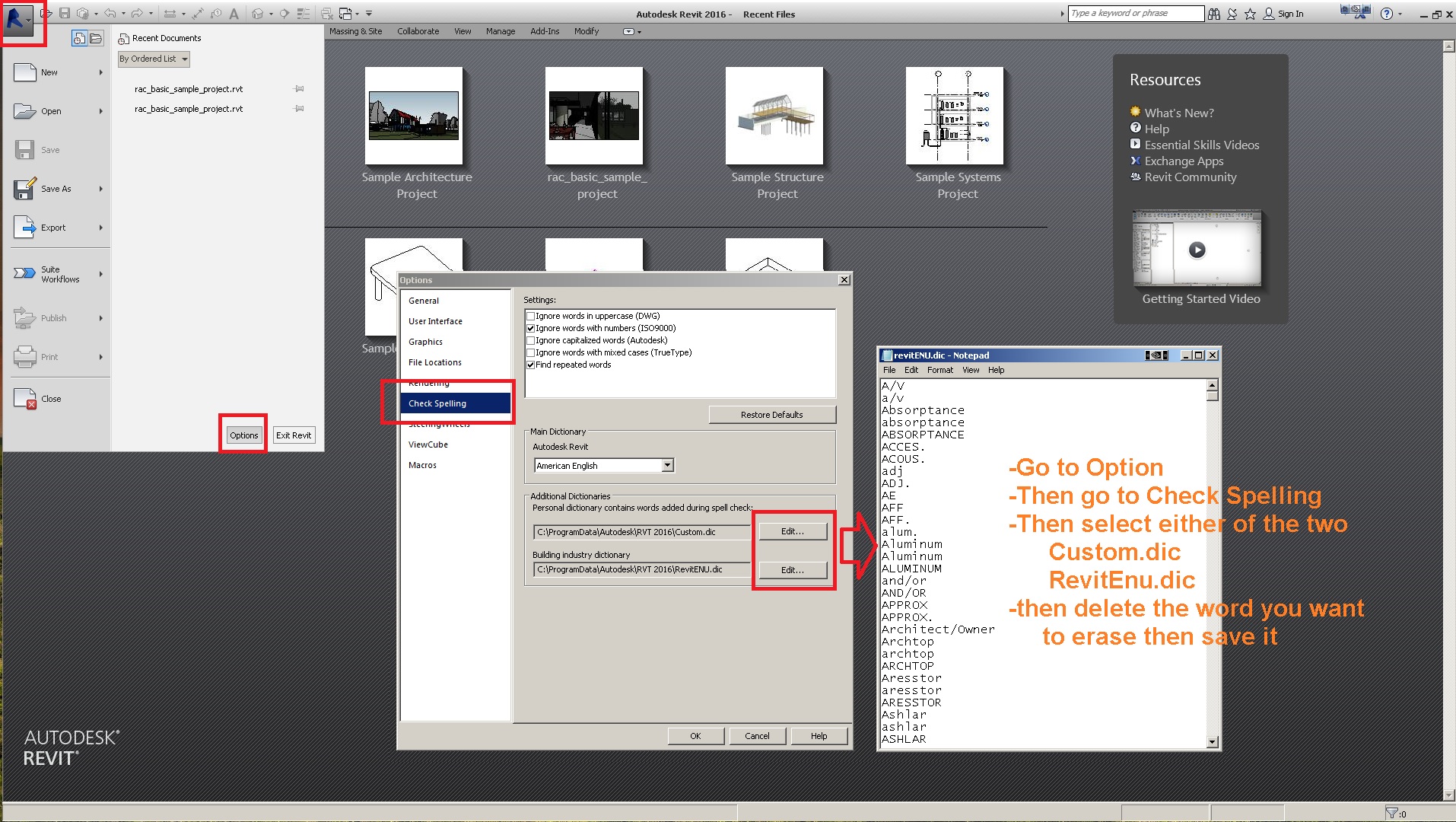The height and width of the screenshot is (822, 1456).
Task: Click the Switch Windows icon
Action: pos(345,14)
